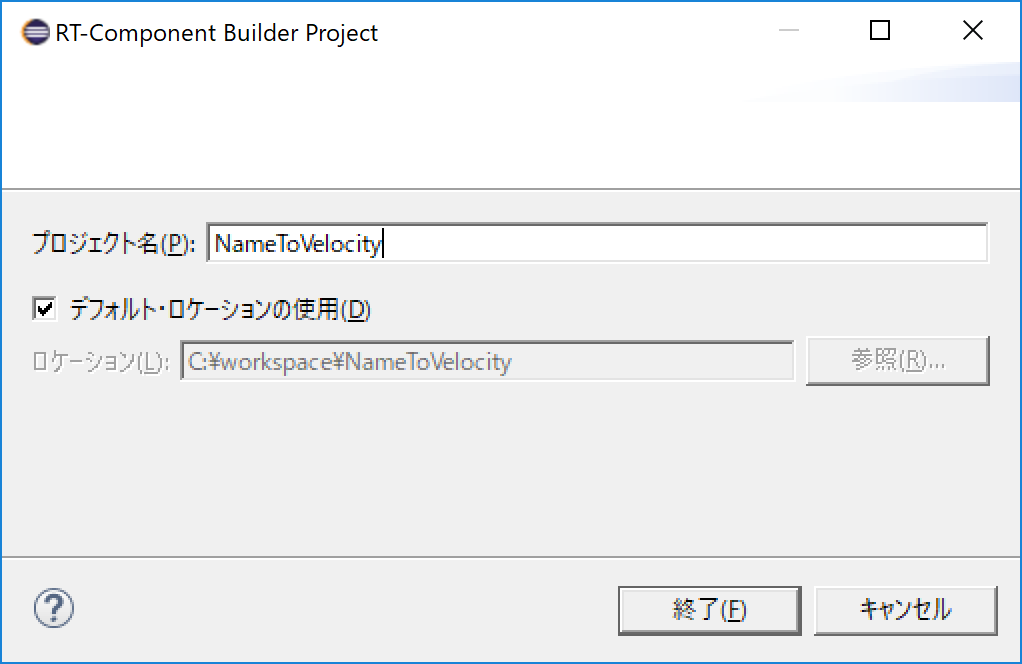Click empty gray area below the location row
This screenshot has height=664, width=1022.
[x=511, y=469]
